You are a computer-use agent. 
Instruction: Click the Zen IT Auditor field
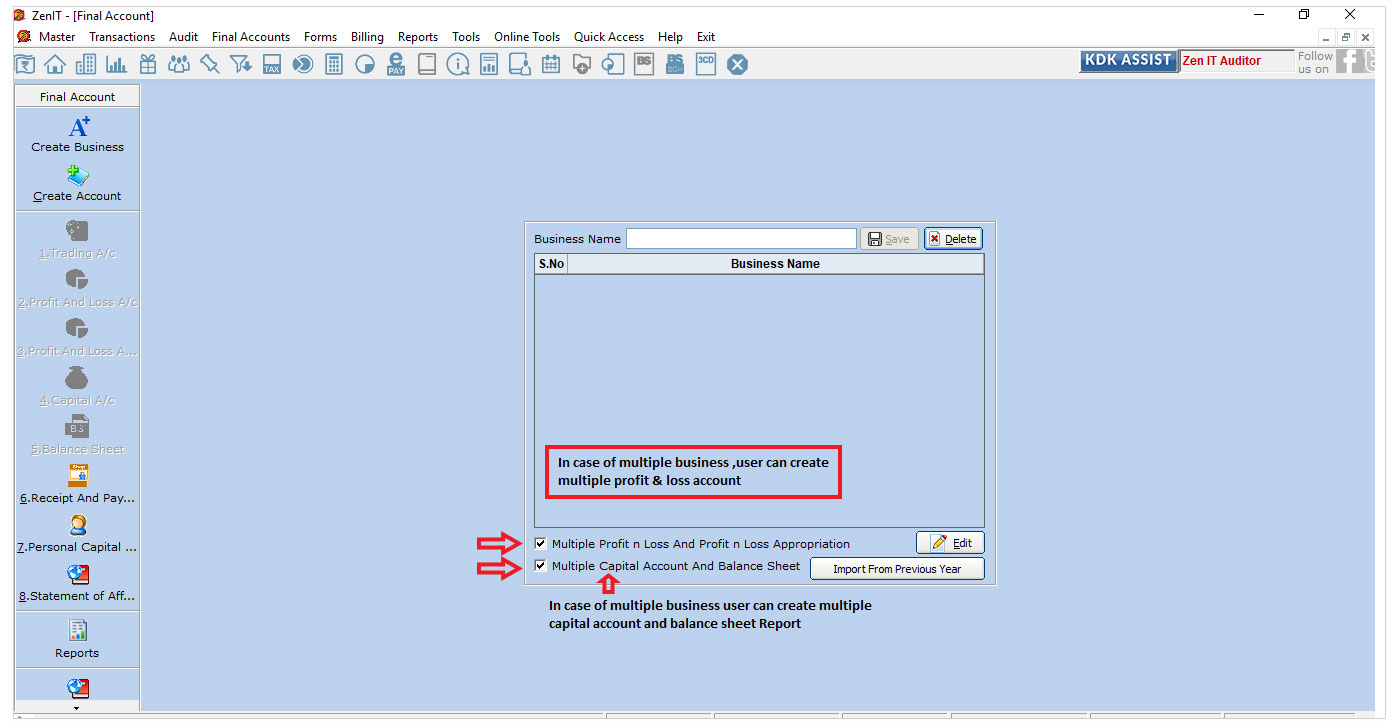point(1236,61)
